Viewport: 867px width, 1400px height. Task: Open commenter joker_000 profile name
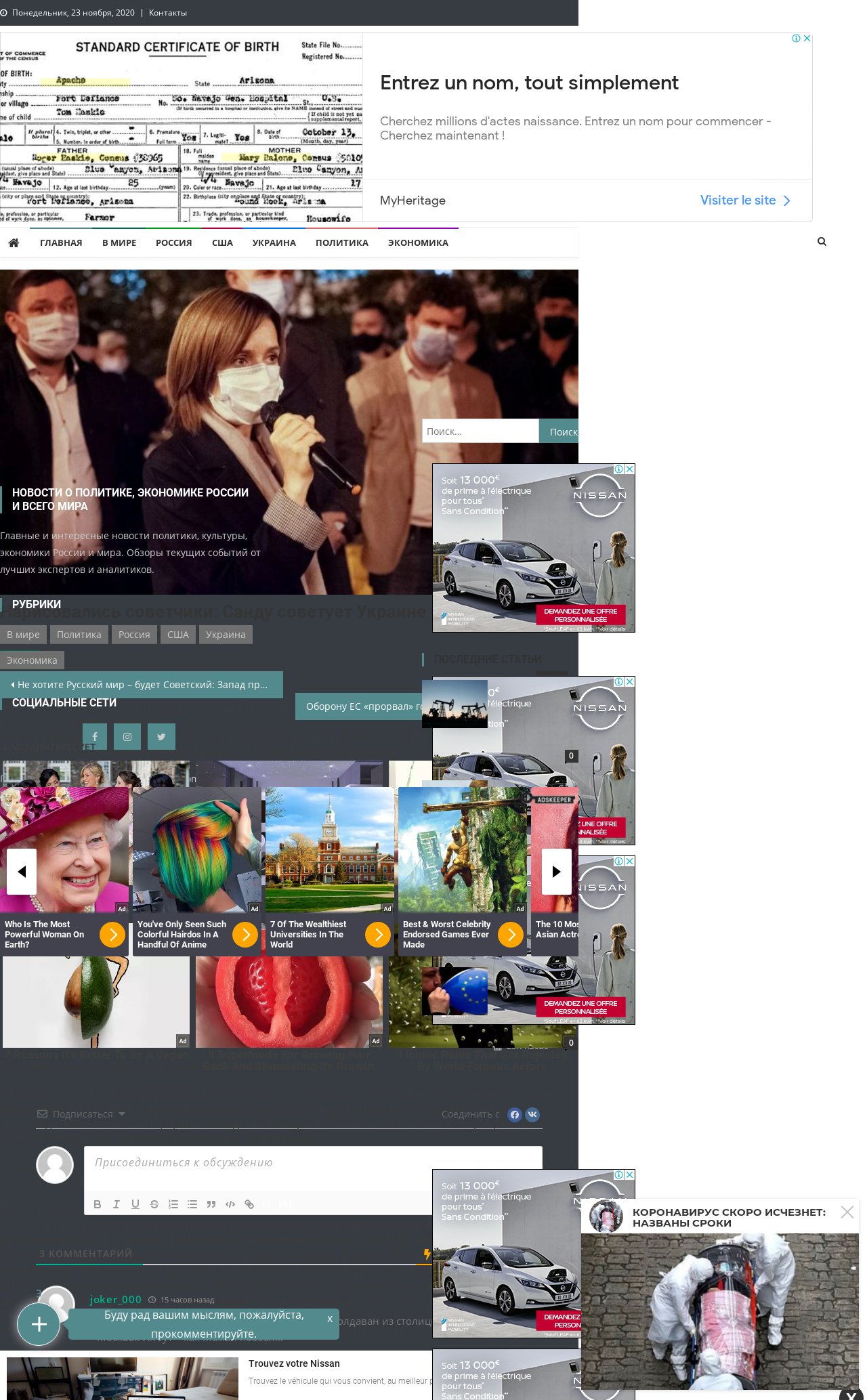(x=116, y=1299)
